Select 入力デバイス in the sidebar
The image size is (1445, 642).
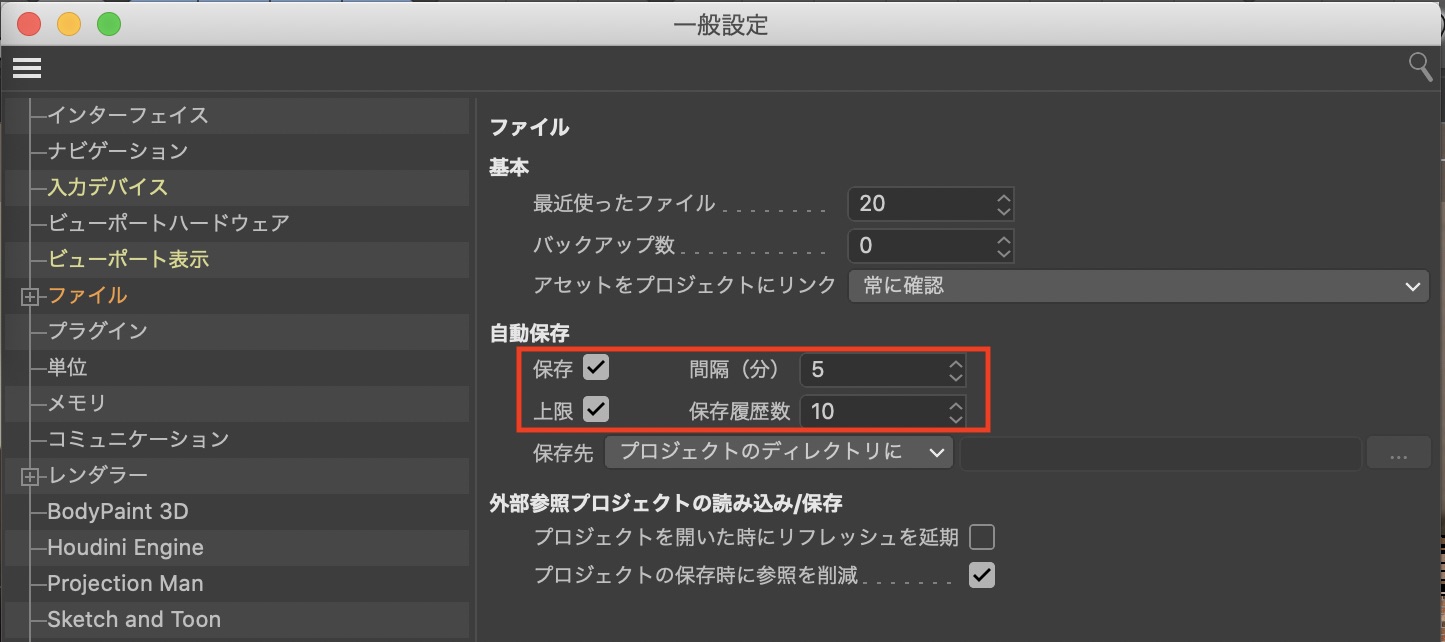coord(108,187)
